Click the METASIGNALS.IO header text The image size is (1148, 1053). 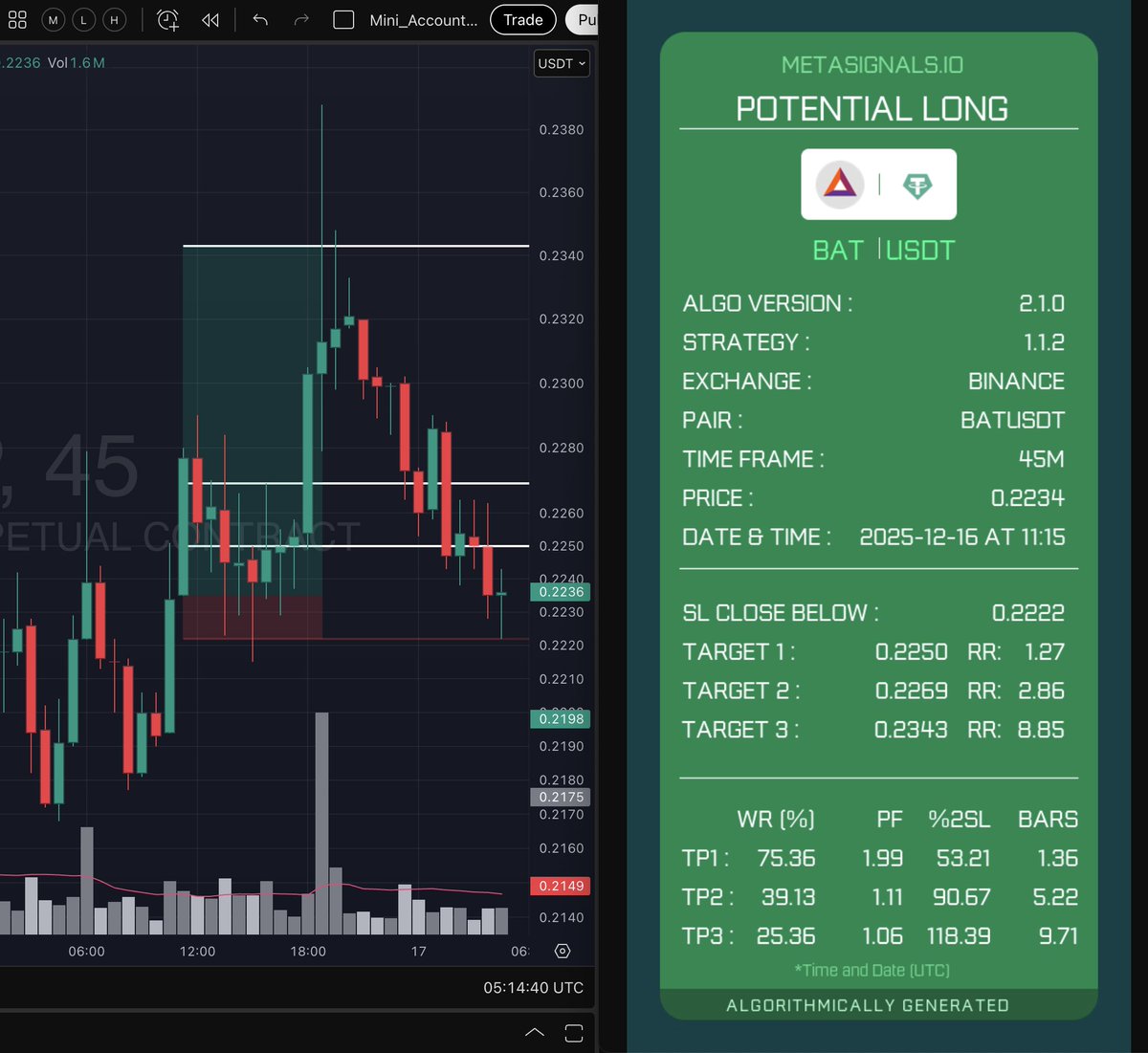point(872,65)
